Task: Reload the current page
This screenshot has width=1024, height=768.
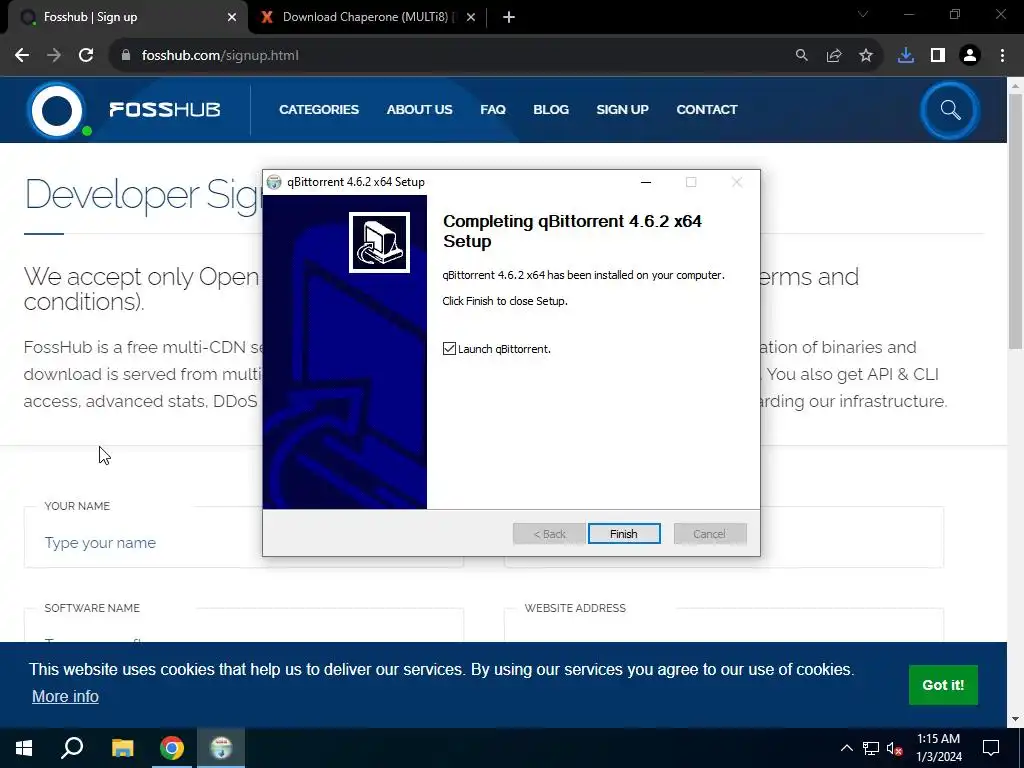Action: pos(86,56)
